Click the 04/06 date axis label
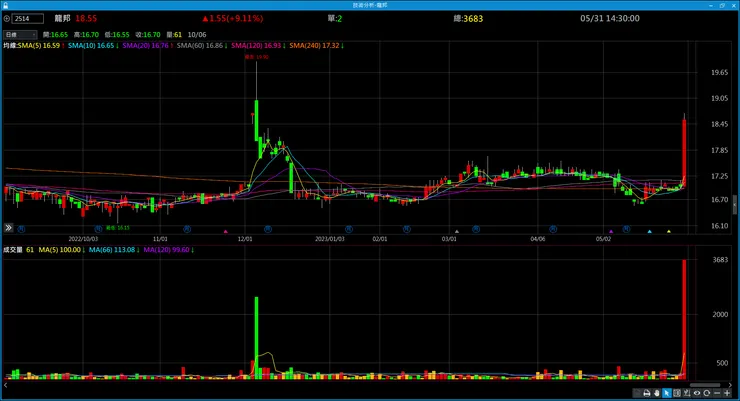The image size is (740, 401). tap(538, 239)
